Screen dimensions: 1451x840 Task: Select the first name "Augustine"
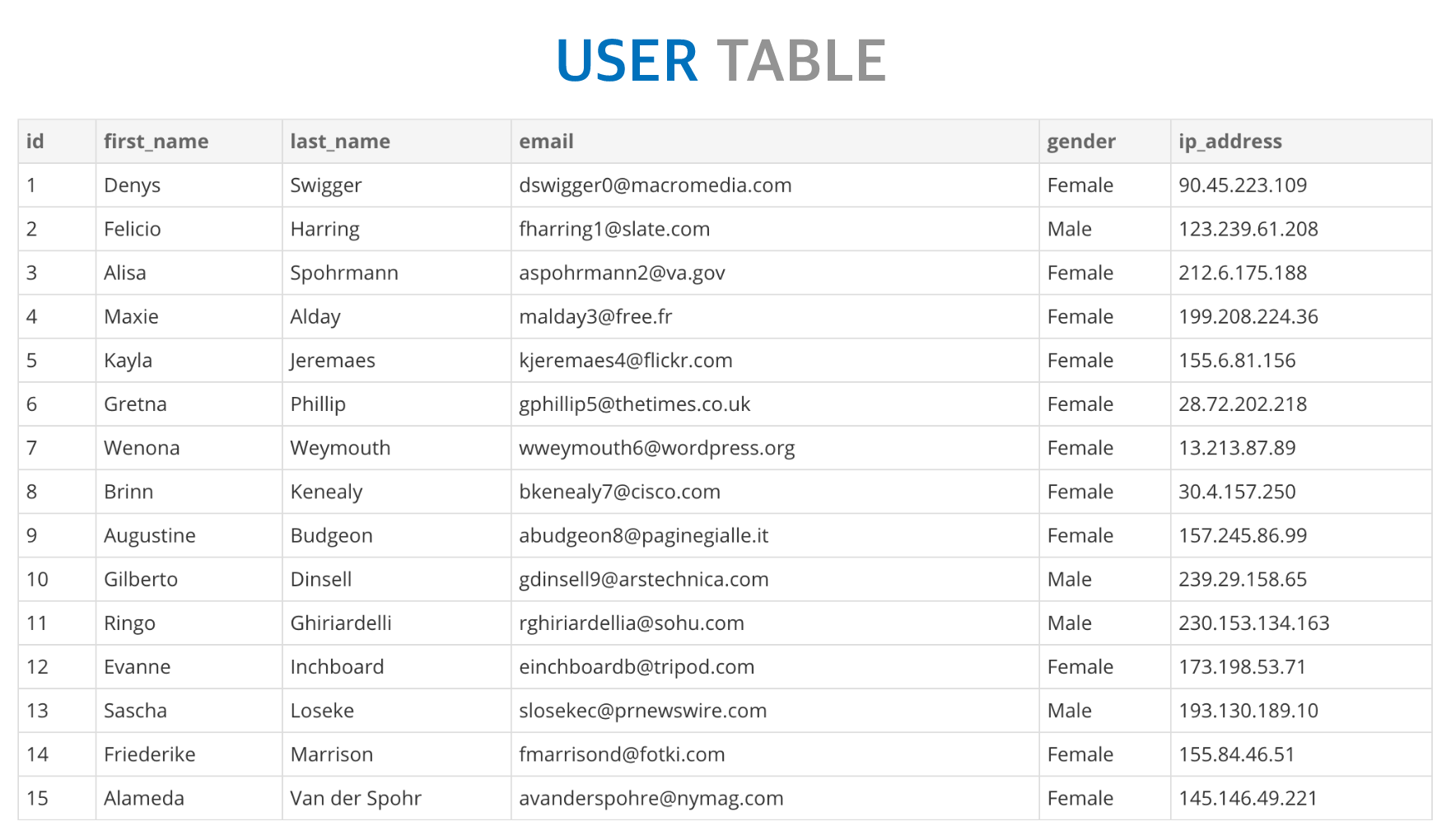click(150, 535)
